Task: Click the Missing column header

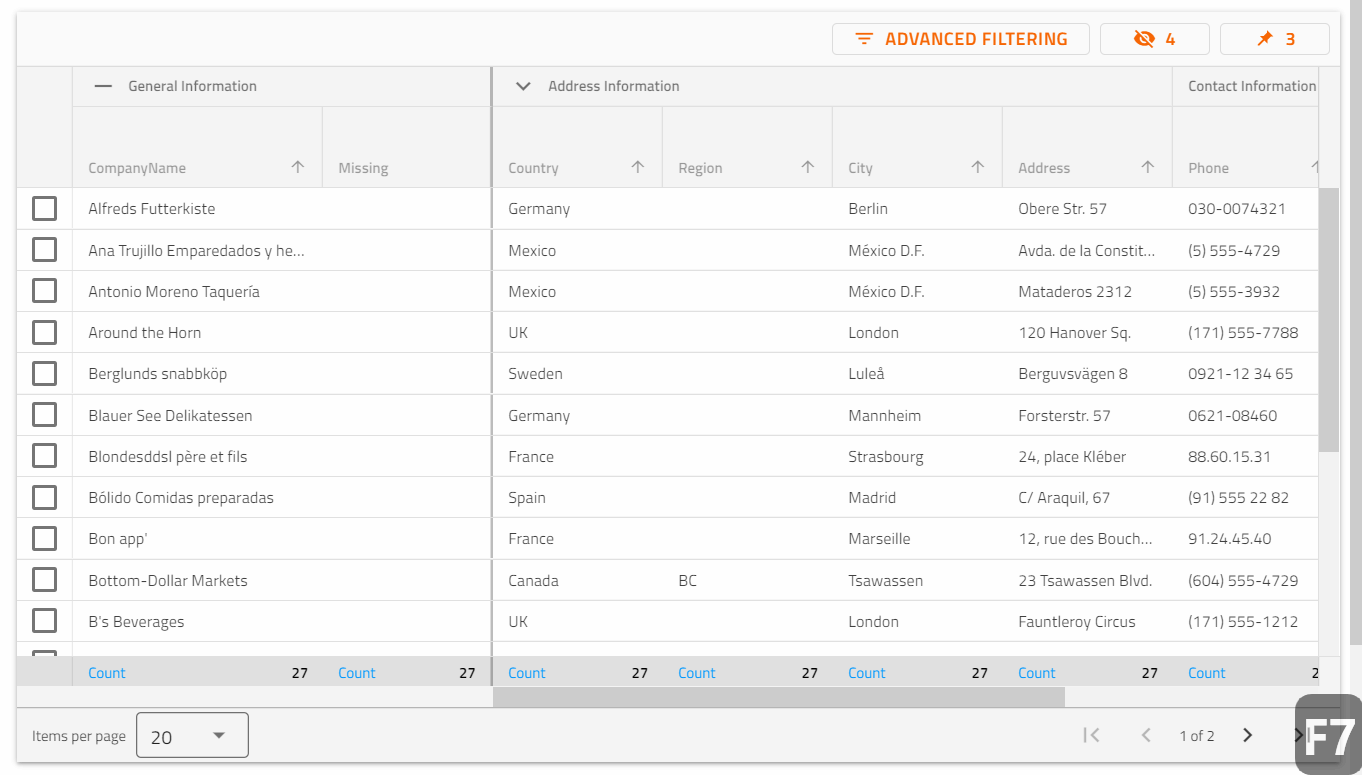Action: [363, 168]
